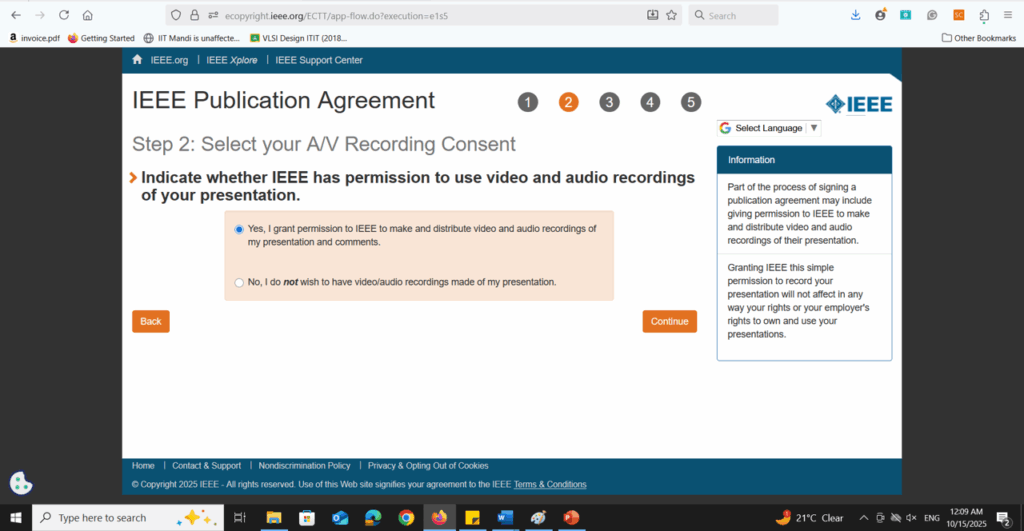Click the IEEE logo
Image resolution: width=1024 pixels, height=531 pixels.
pyautogui.click(x=858, y=104)
